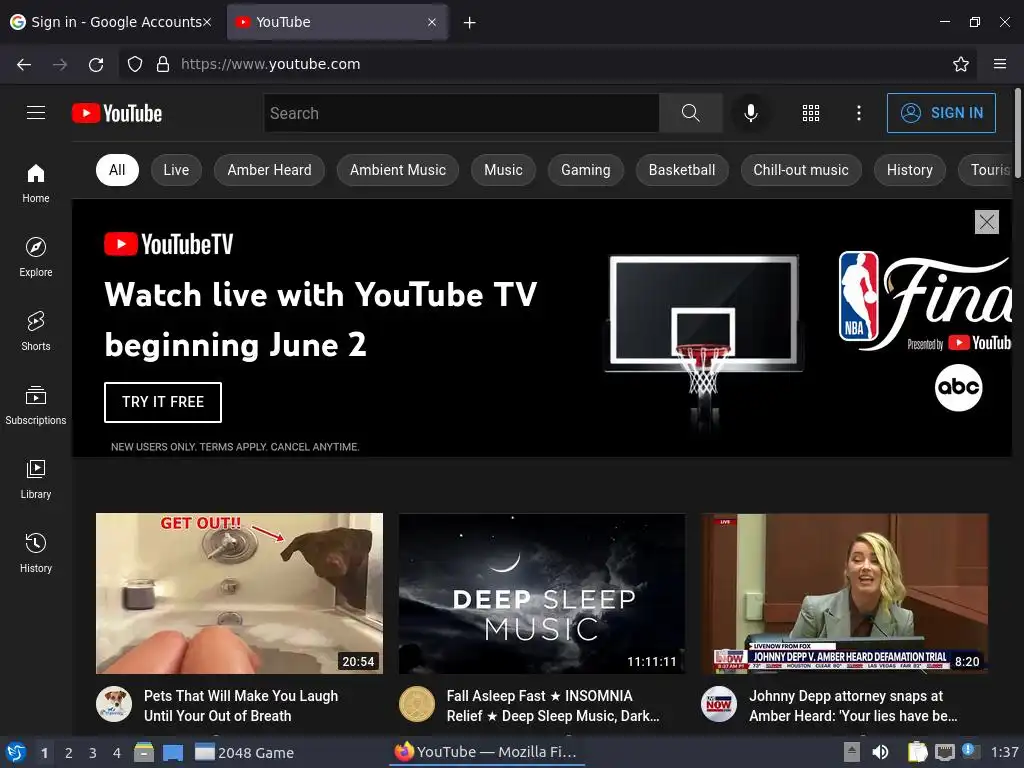Screen dimensions: 1024x768
Task: Open Subscriptions in the sidebar
Action: (x=36, y=405)
